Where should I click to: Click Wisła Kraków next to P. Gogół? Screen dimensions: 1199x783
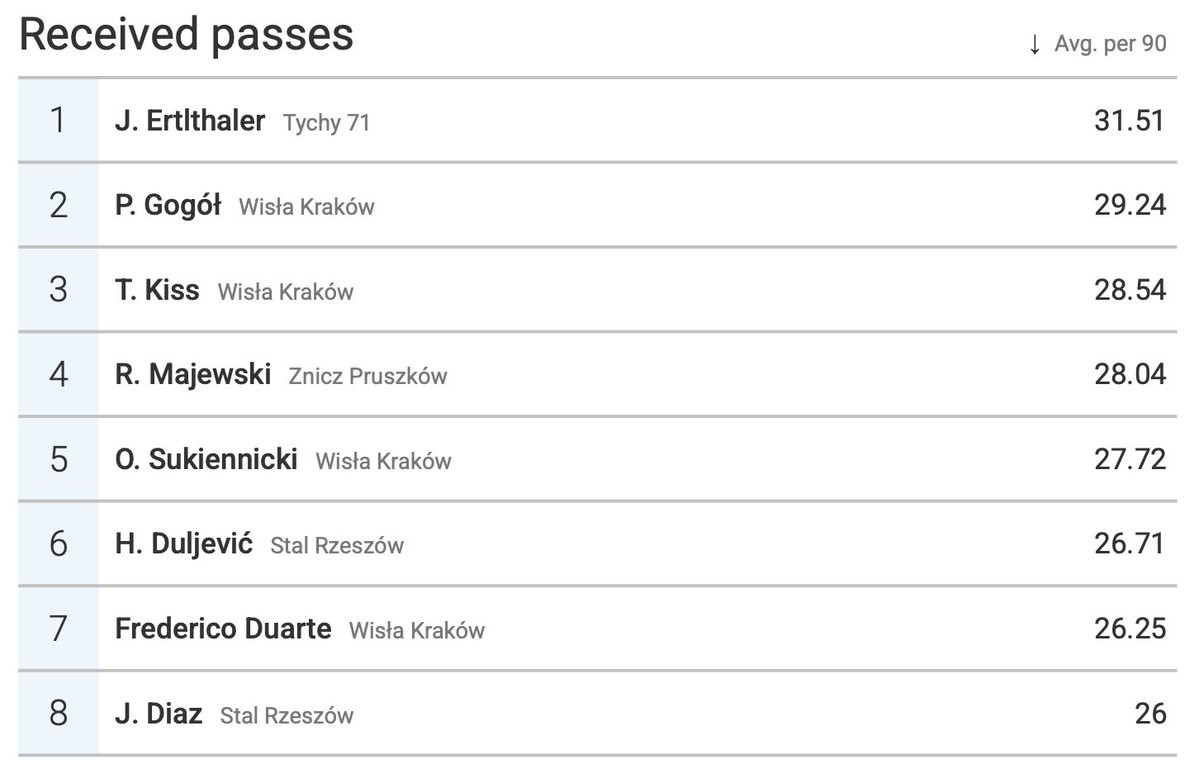coord(307,207)
